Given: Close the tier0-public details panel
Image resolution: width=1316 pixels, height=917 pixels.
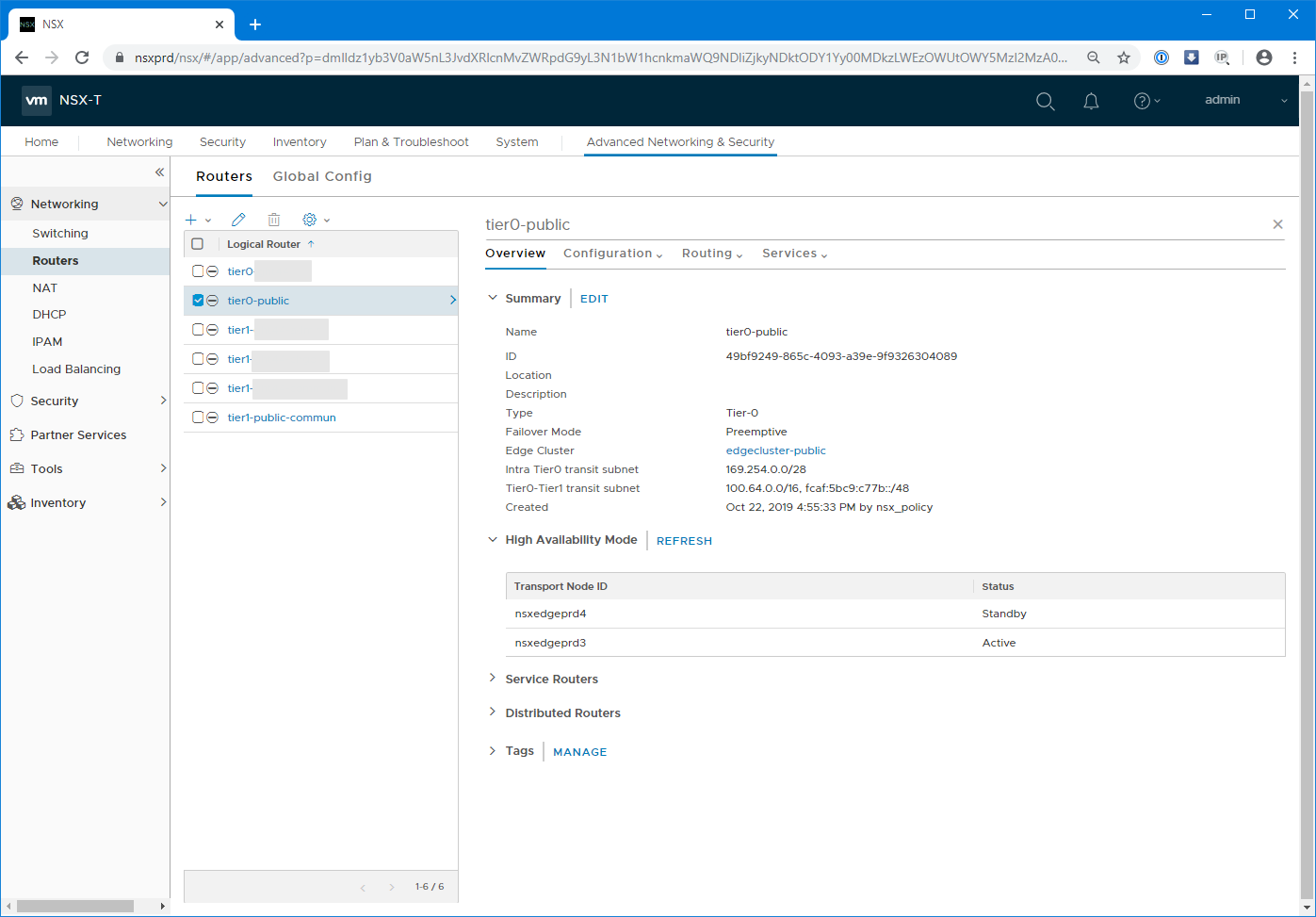Looking at the screenshot, I should coord(1277,224).
